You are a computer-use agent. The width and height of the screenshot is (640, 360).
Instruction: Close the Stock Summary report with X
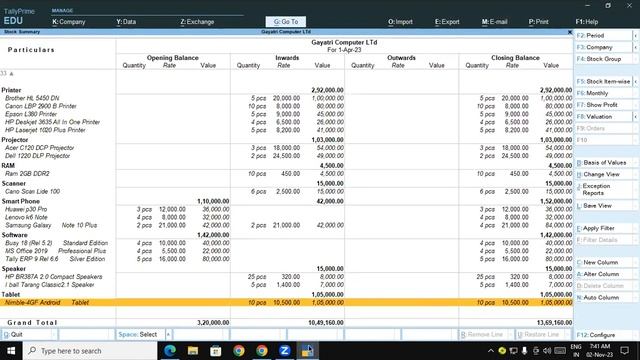point(570,32)
